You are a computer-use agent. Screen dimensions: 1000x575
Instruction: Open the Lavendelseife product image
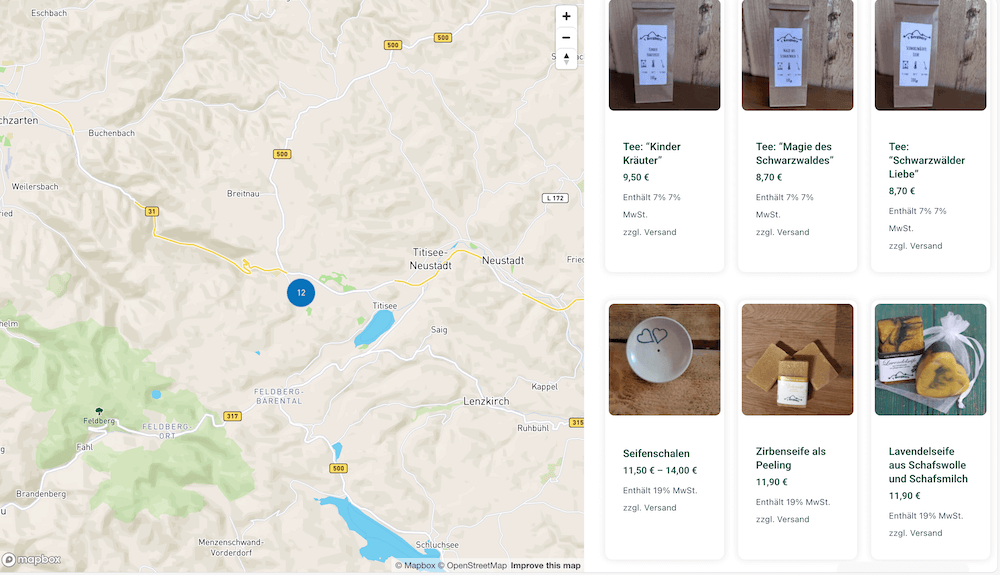[930, 359]
